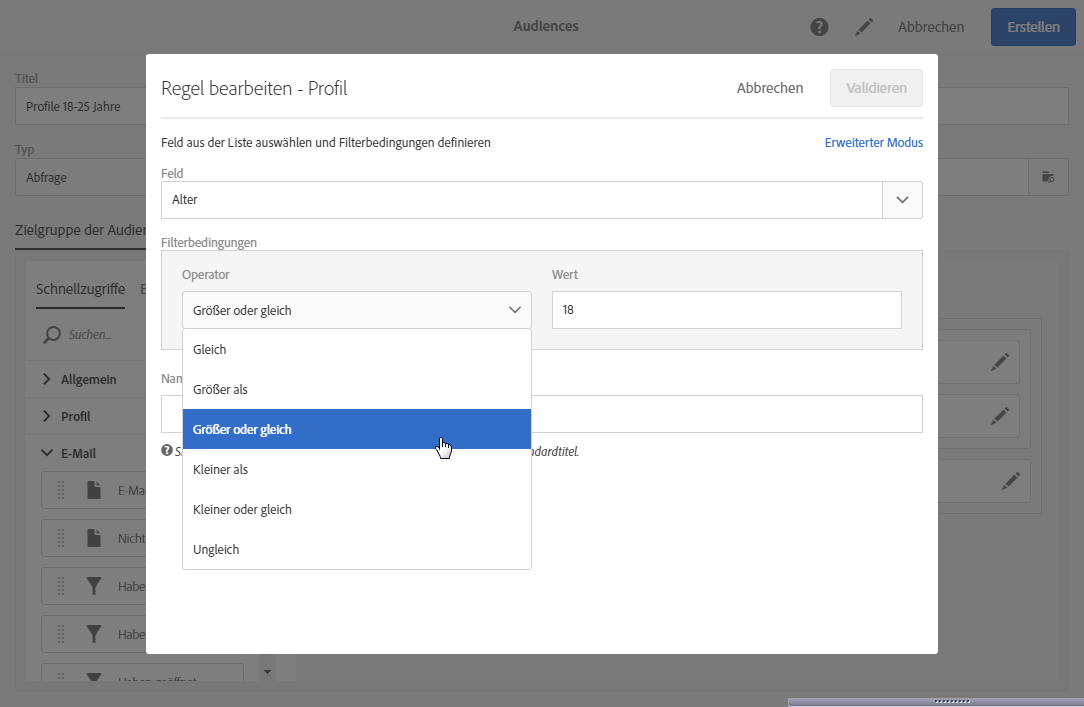
Task: Click the edit pencil icon in header
Action: pyautogui.click(x=864, y=27)
